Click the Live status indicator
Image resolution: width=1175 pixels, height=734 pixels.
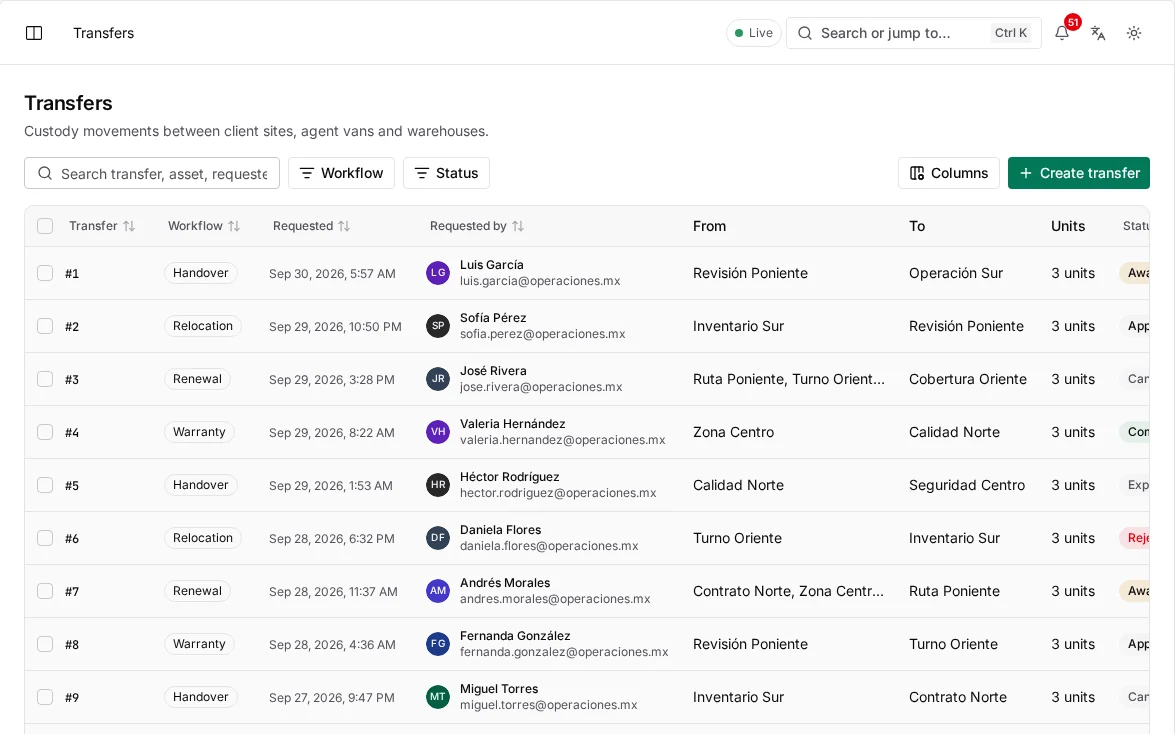pos(754,33)
